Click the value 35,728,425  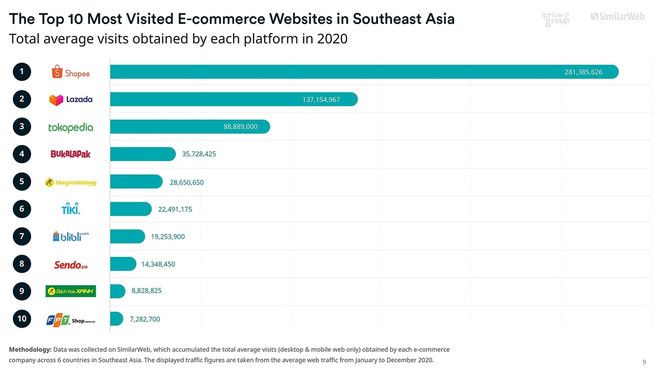point(199,154)
